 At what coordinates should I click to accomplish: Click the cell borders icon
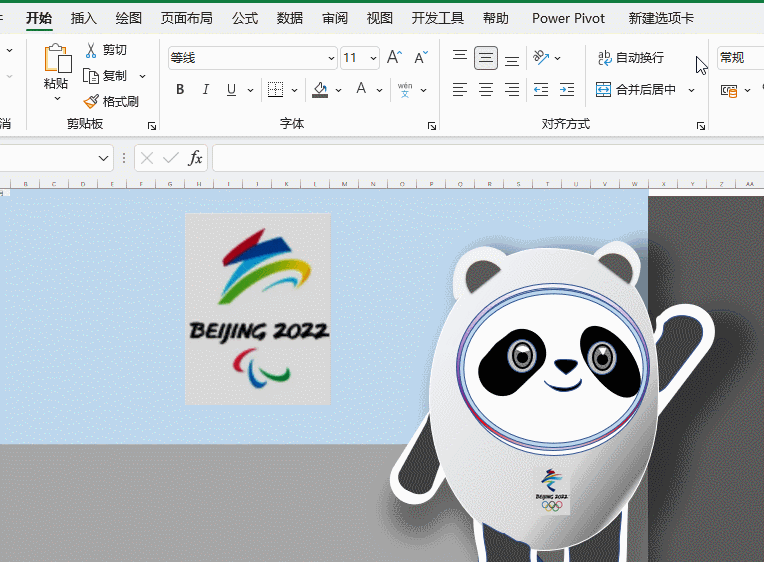(276, 90)
